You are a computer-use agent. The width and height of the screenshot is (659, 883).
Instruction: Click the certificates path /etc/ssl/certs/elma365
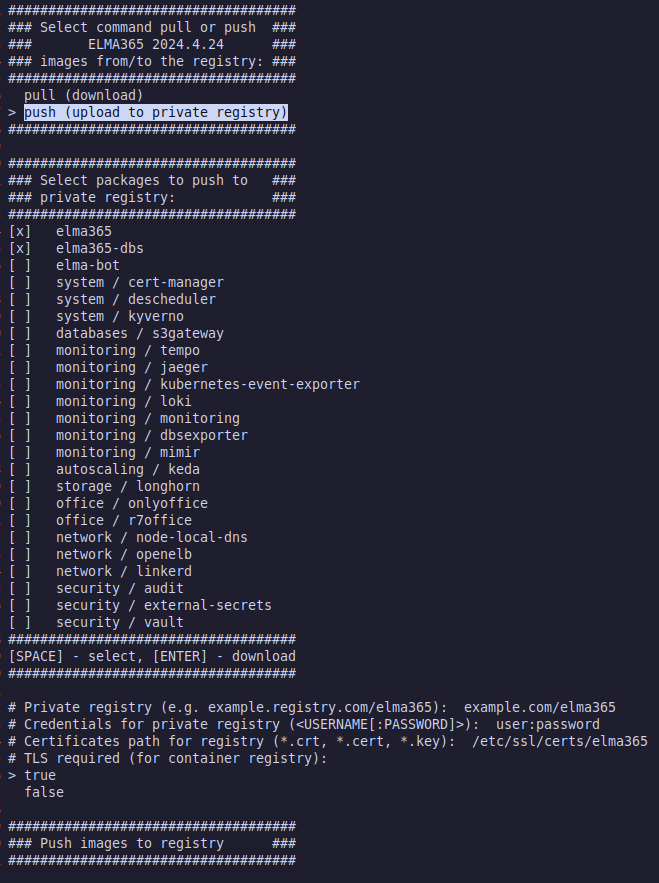pos(560,741)
